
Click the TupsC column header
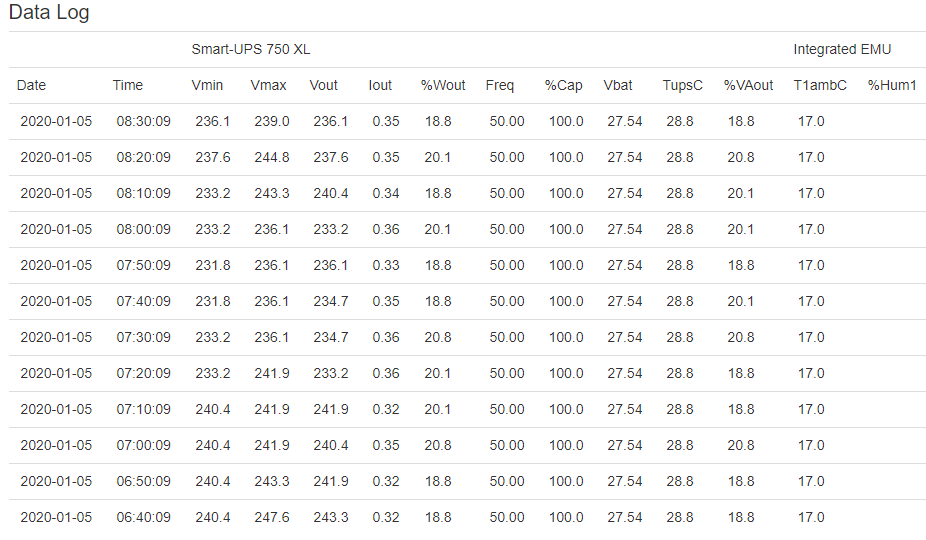point(683,85)
